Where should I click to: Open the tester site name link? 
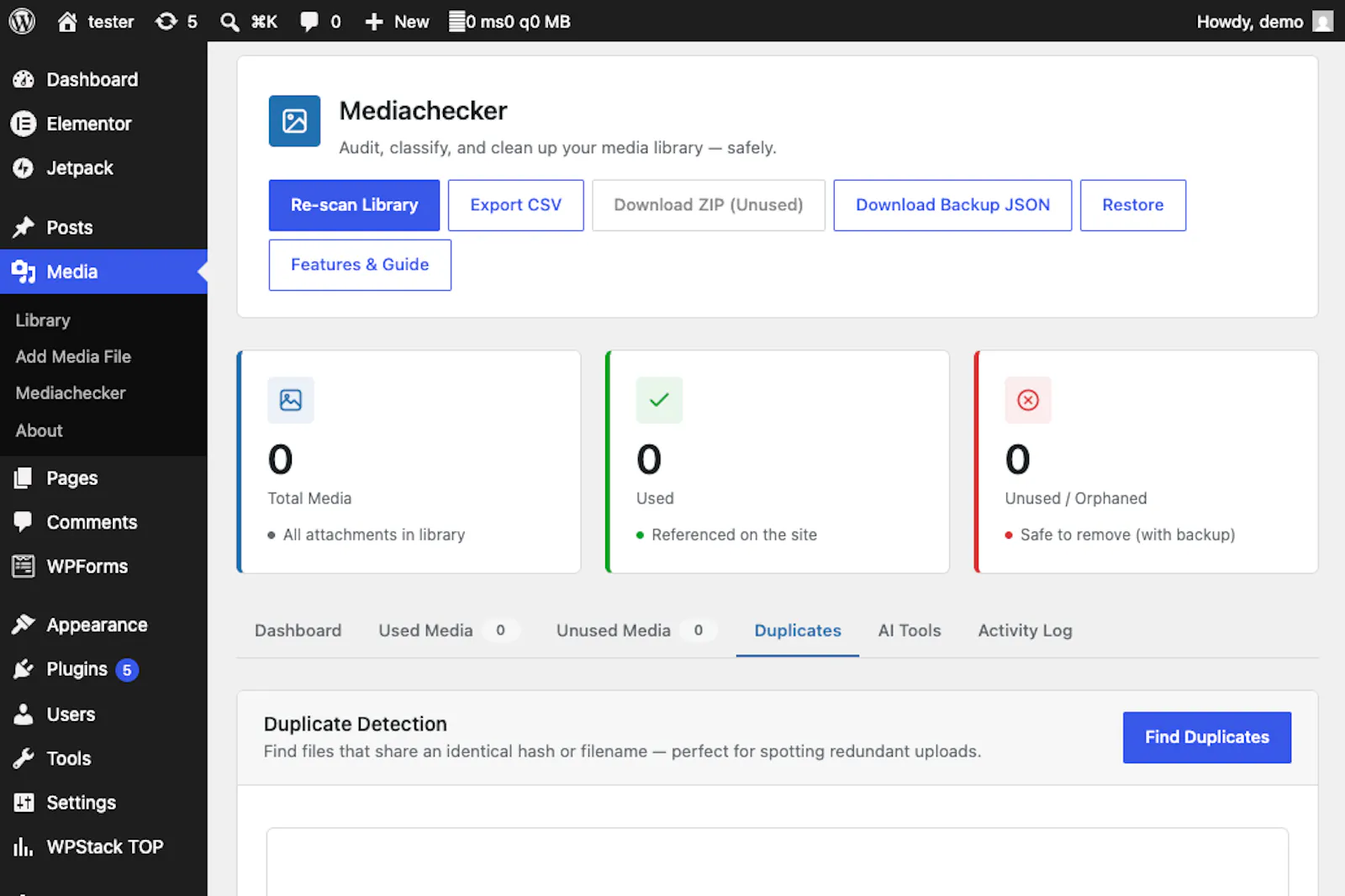tap(111, 22)
